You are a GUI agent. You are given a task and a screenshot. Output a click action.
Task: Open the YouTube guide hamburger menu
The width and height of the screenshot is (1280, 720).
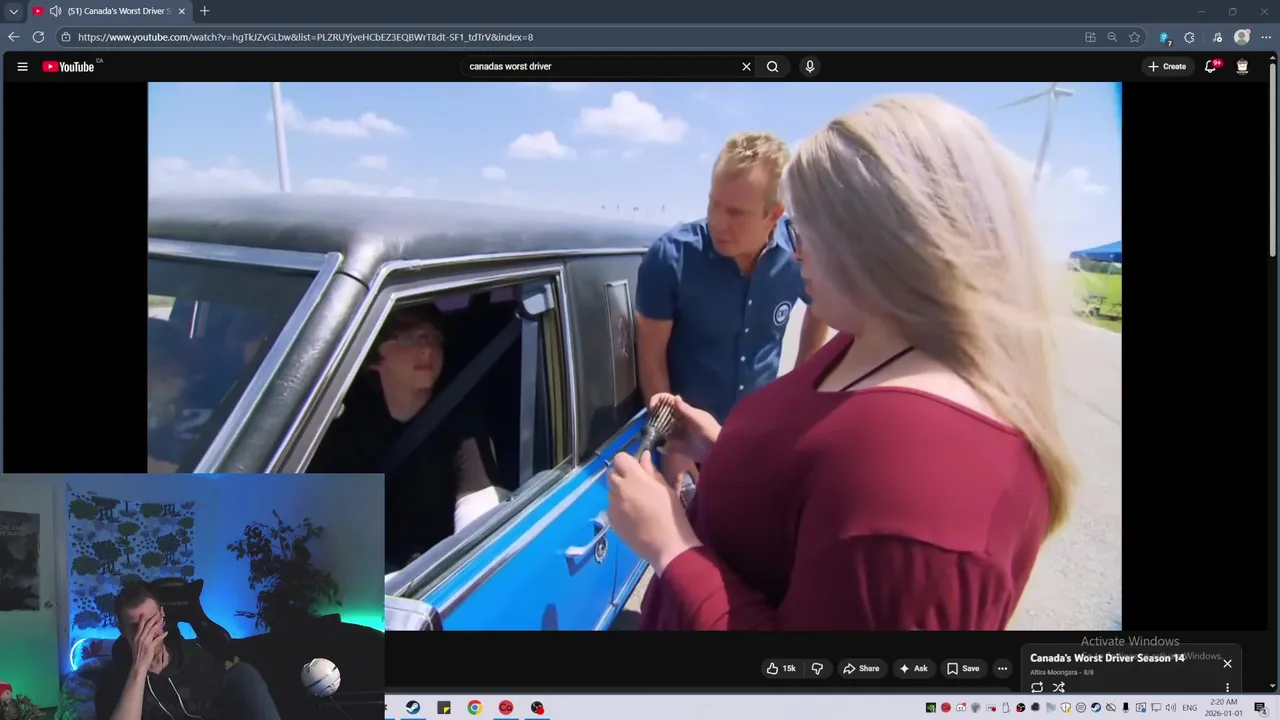(22, 67)
